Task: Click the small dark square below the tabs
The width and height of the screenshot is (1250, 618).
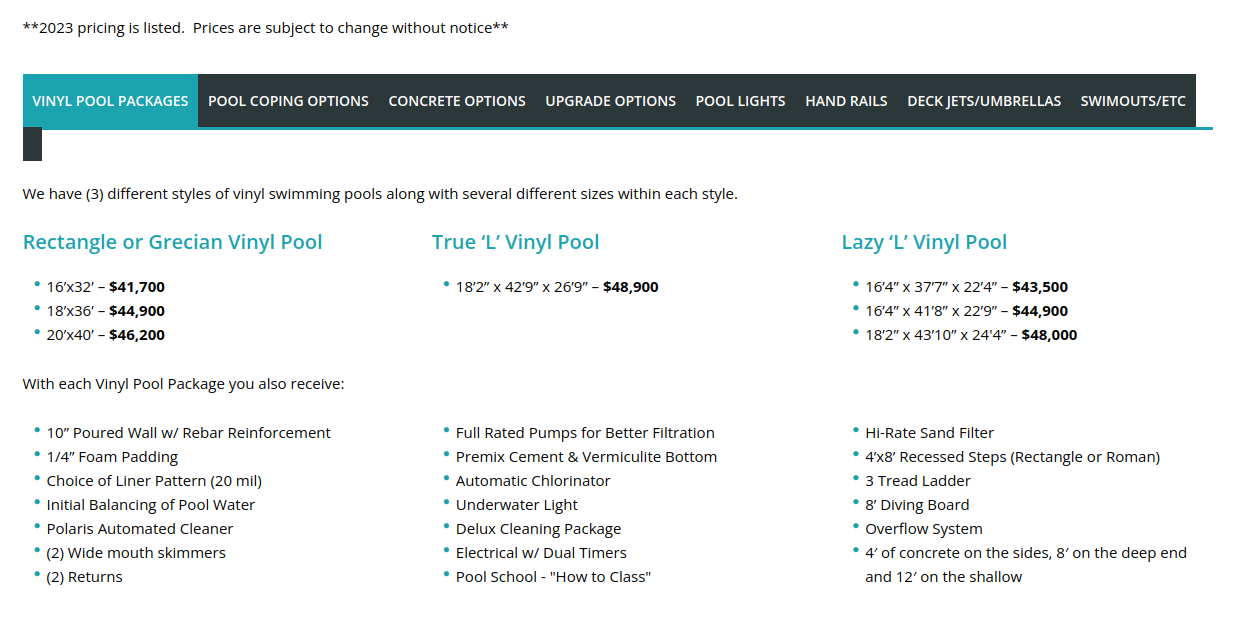Action: (32, 145)
